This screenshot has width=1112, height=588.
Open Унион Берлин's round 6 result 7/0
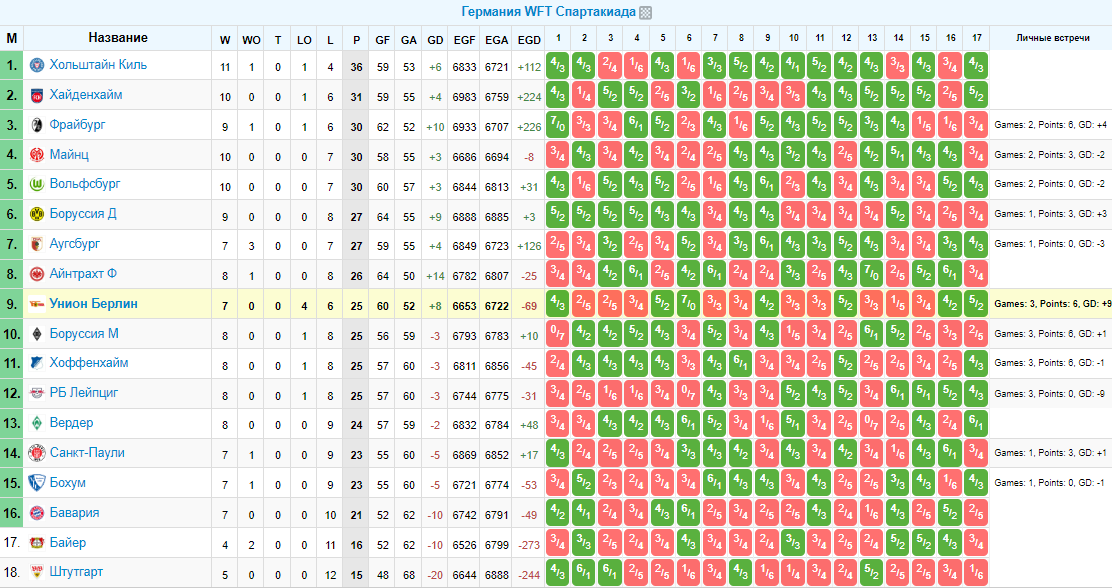pos(689,304)
